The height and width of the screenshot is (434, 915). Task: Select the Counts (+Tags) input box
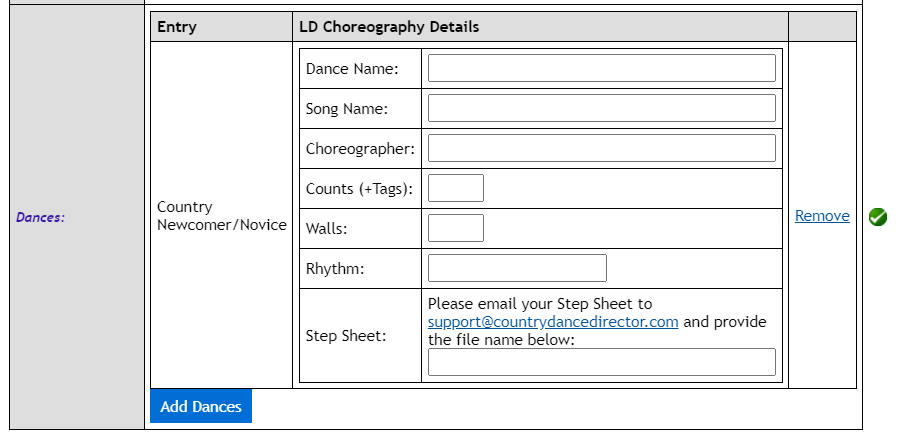[x=456, y=188]
